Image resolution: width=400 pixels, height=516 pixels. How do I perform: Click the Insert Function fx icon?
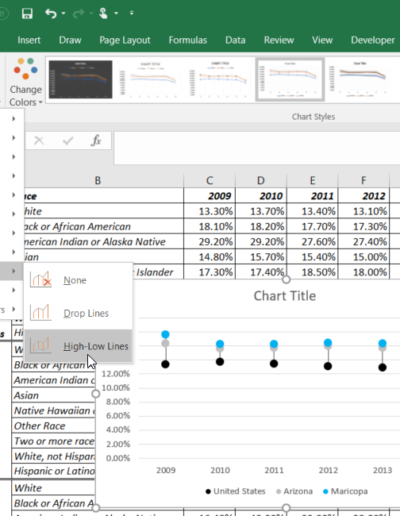click(x=96, y=141)
